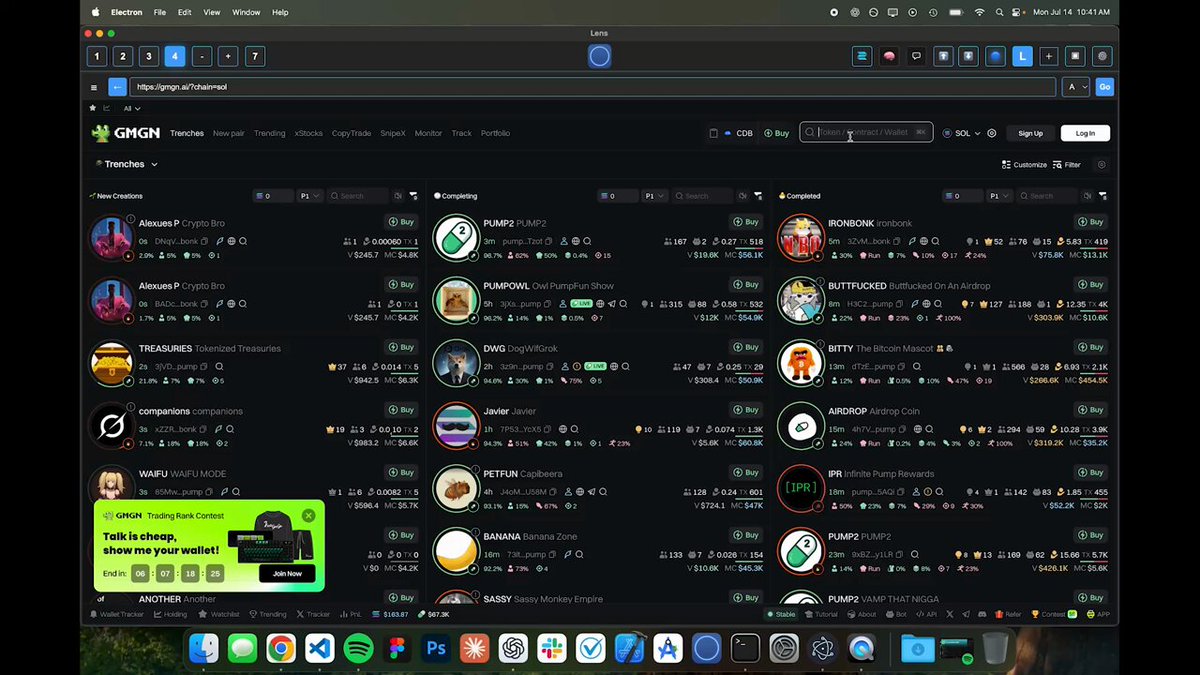
Task: Click the 'L' icon in Lens toolbar
Action: click(1022, 57)
